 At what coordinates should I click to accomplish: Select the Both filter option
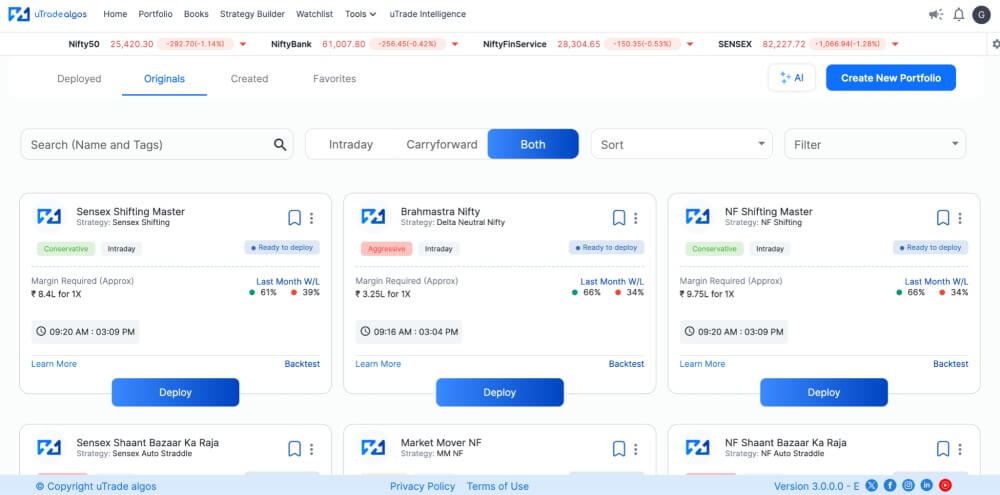pos(533,144)
